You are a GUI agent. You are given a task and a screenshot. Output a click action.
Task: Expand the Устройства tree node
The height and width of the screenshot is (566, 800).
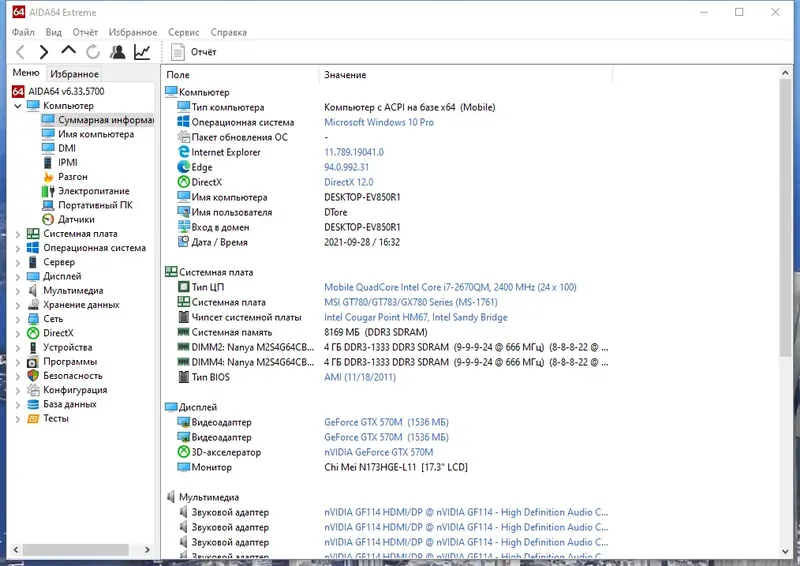click(x=17, y=348)
